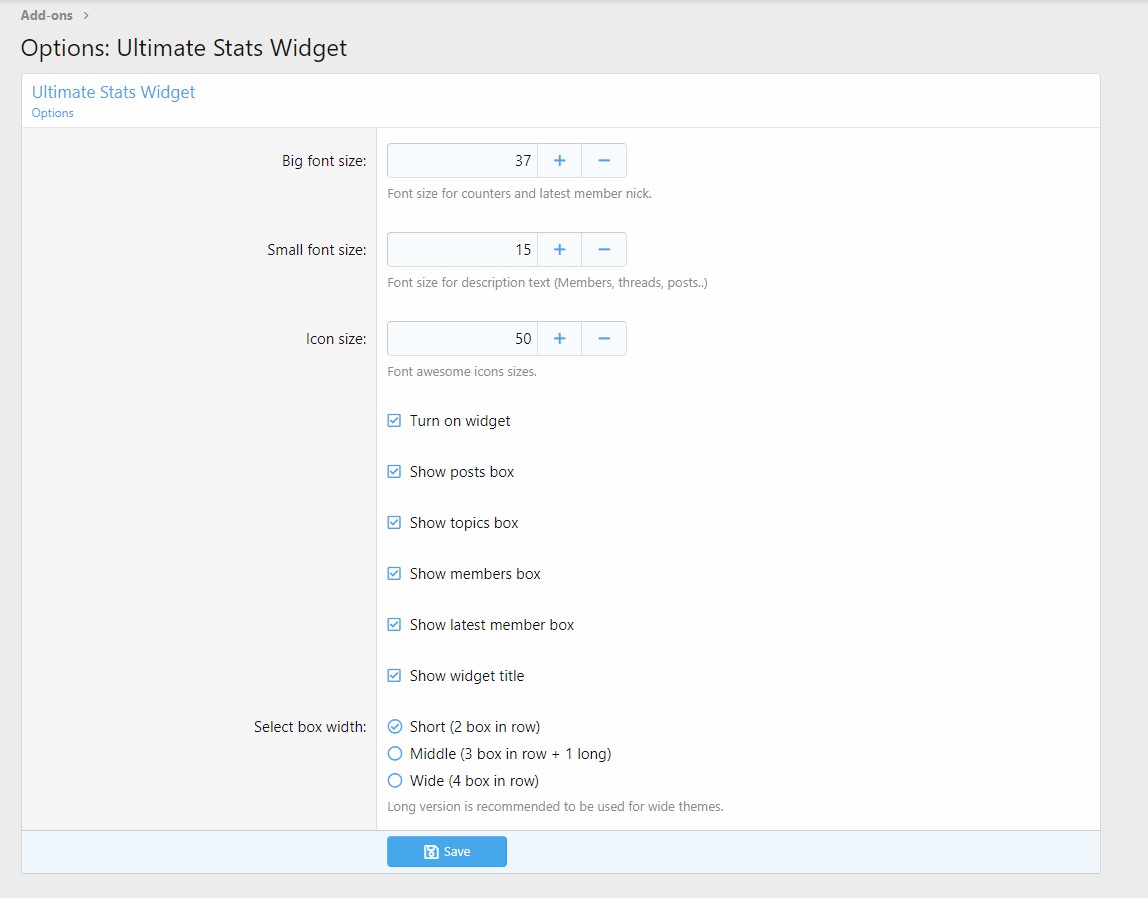Click minus button for Small font size
The width and height of the screenshot is (1148, 898).
point(604,250)
